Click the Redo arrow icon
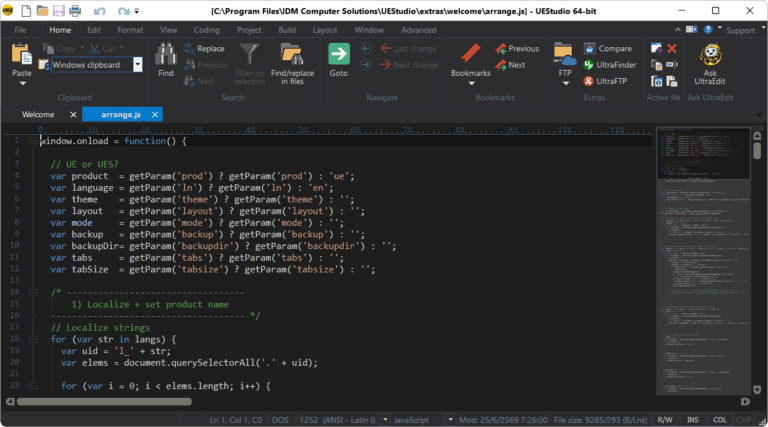 pyautogui.click(x=123, y=11)
